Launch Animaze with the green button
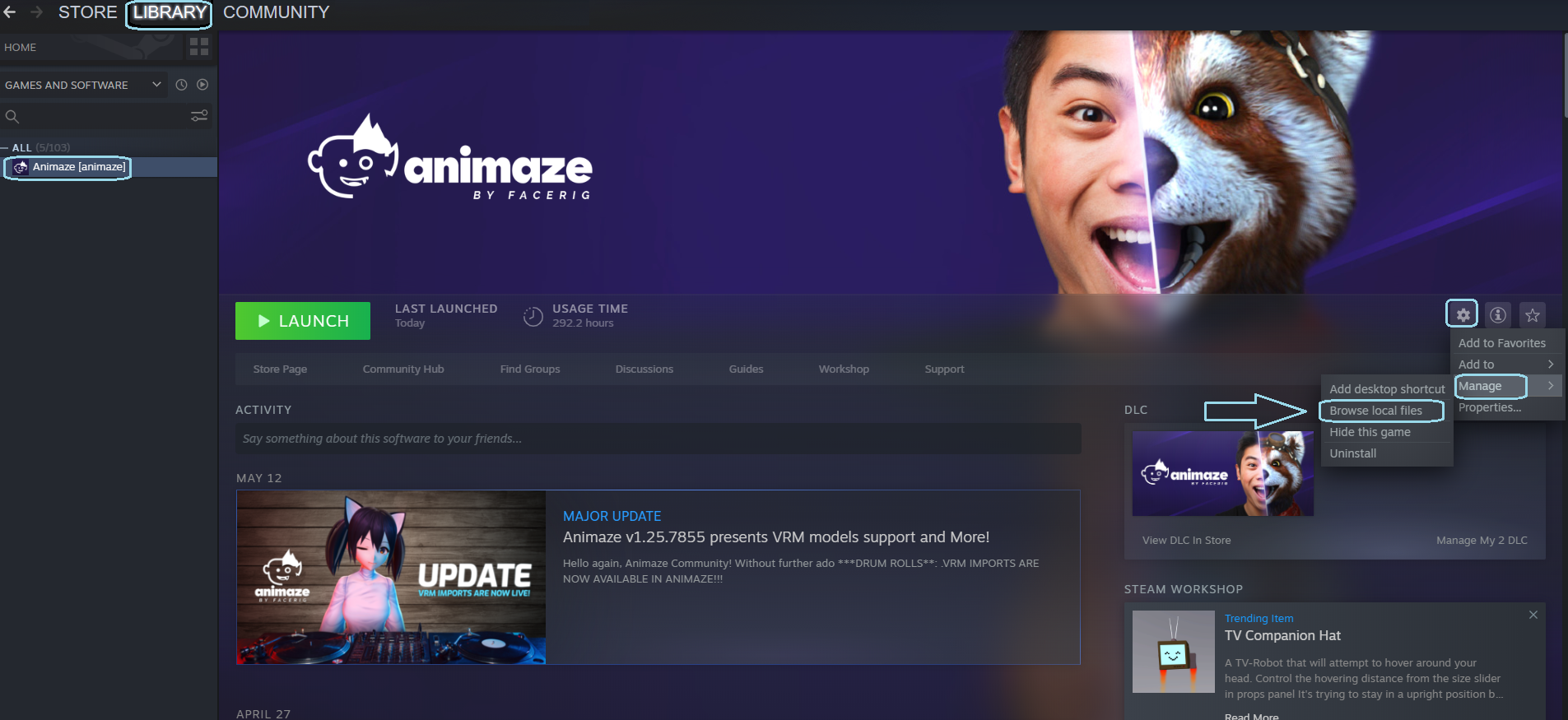This screenshot has width=1568, height=720. pyautogui.click(x=303, y=321)
